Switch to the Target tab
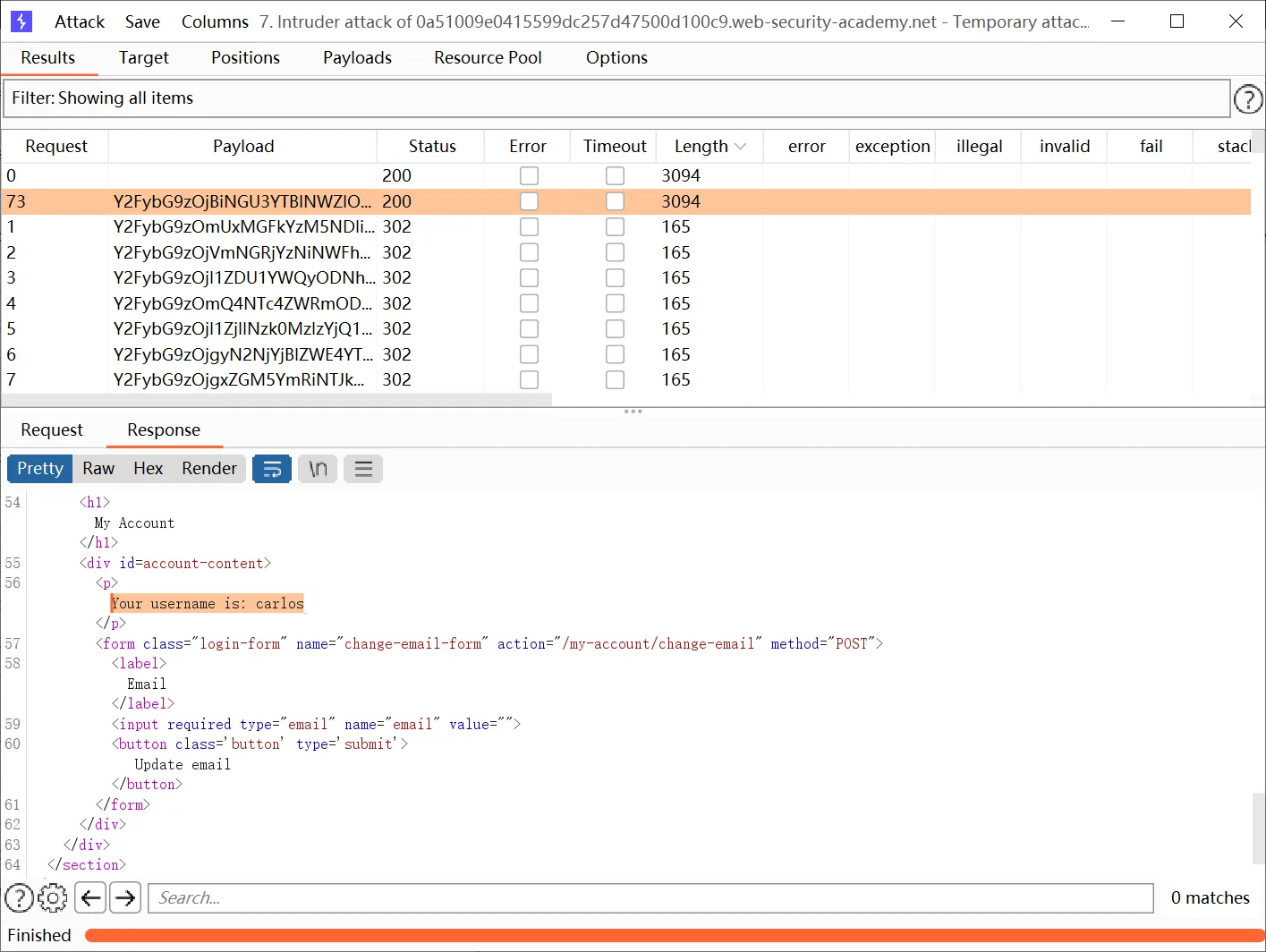Screen dimensions: 1266x952 144,58
